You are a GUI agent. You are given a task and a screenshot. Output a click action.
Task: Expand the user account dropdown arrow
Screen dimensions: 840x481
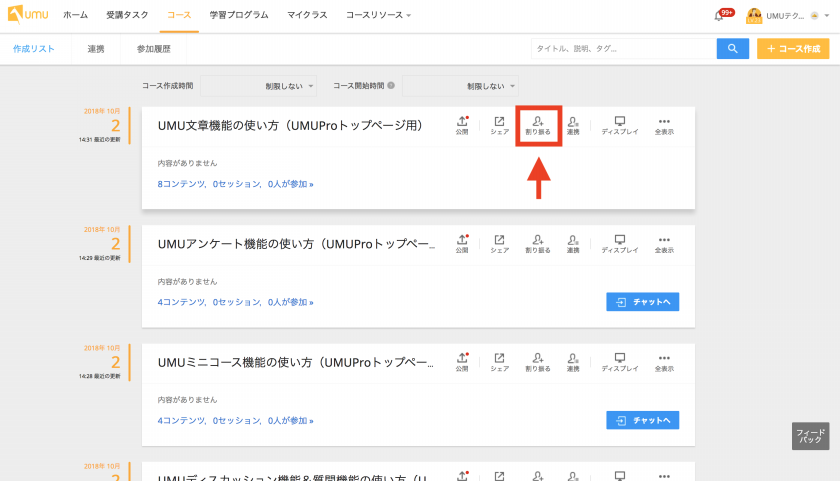click(826, 16)
